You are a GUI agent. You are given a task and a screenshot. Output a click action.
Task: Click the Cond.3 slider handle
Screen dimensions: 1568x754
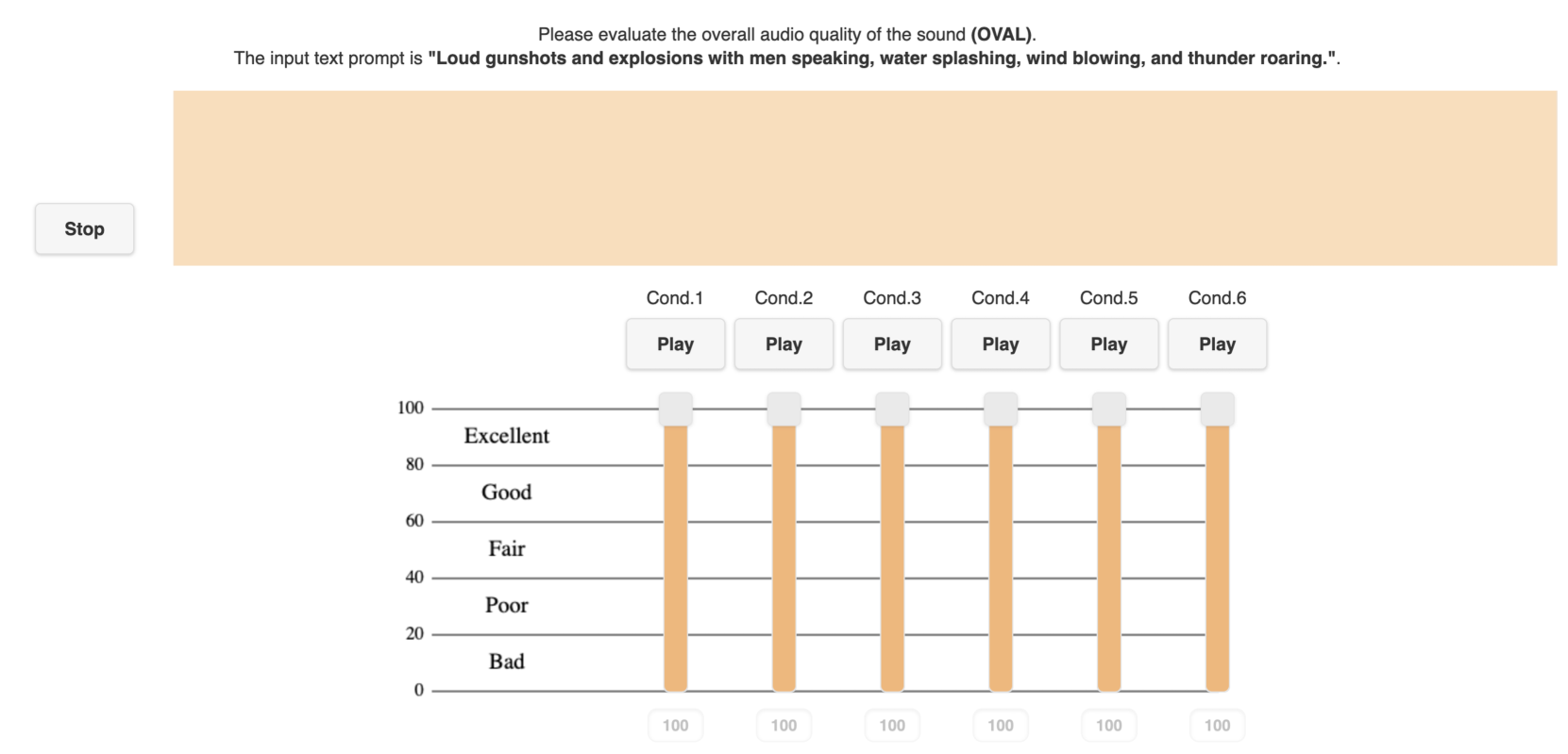(x=892, y=410)
